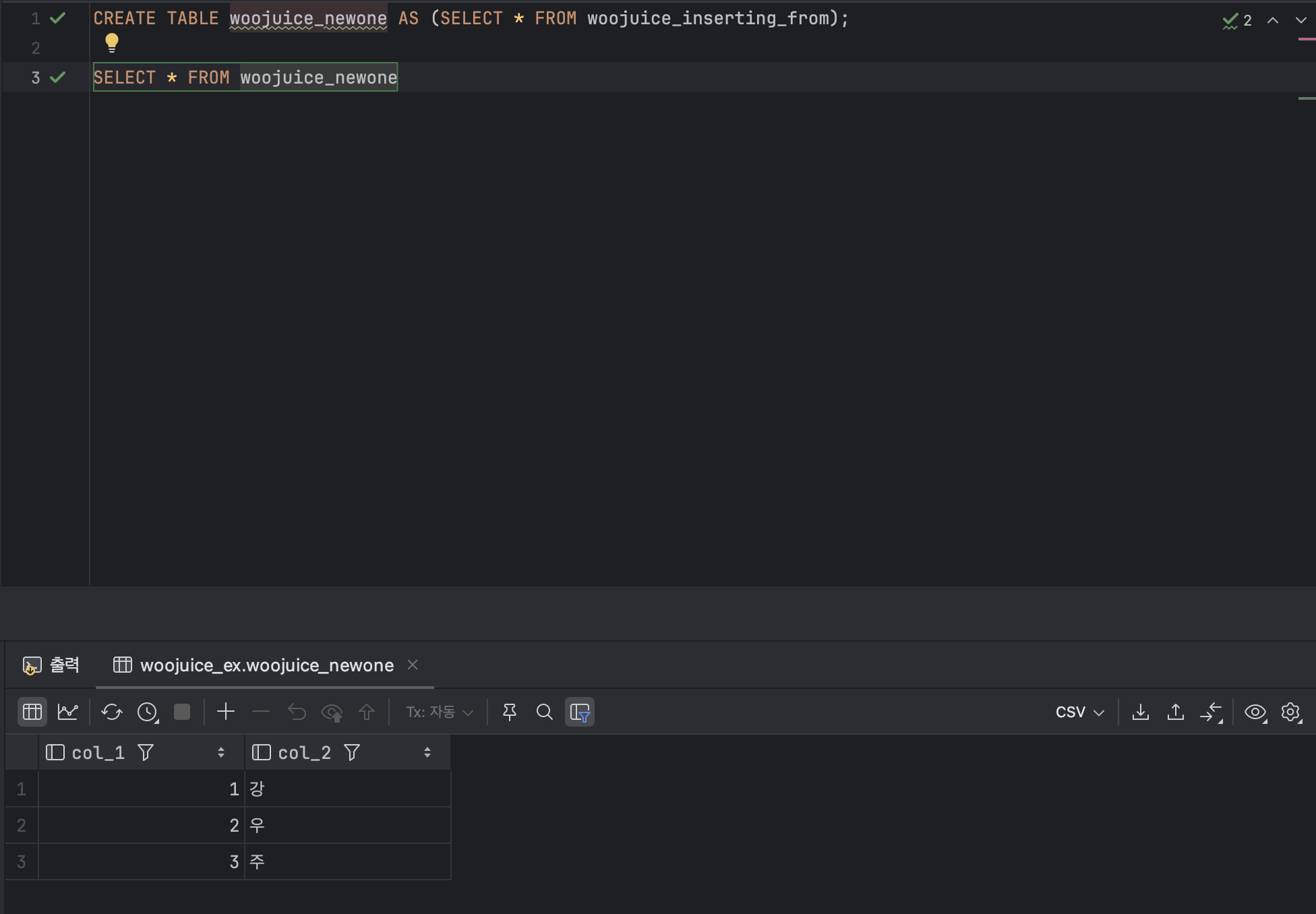
Task: Add a new row with plus
Action: [x=226, y=712]
